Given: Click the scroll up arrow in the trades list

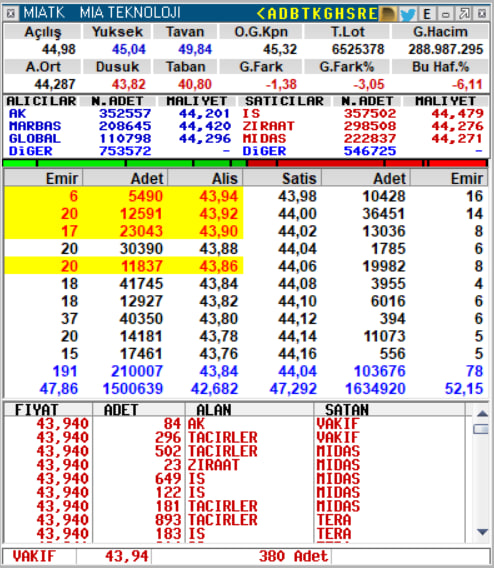Looking at the screenshot, I should tap(482, 413).
